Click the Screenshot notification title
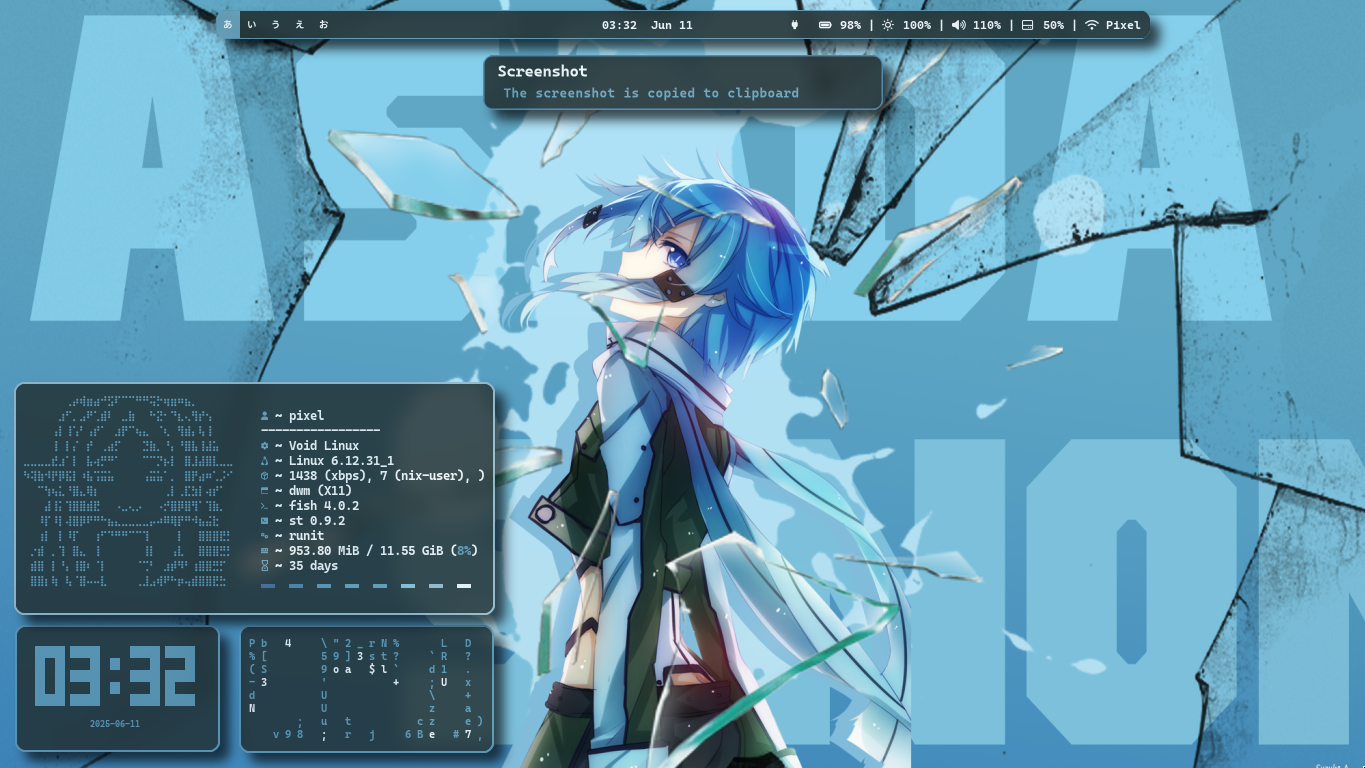The height and width of the screenshot is (768, 1365). click(542, 71)
